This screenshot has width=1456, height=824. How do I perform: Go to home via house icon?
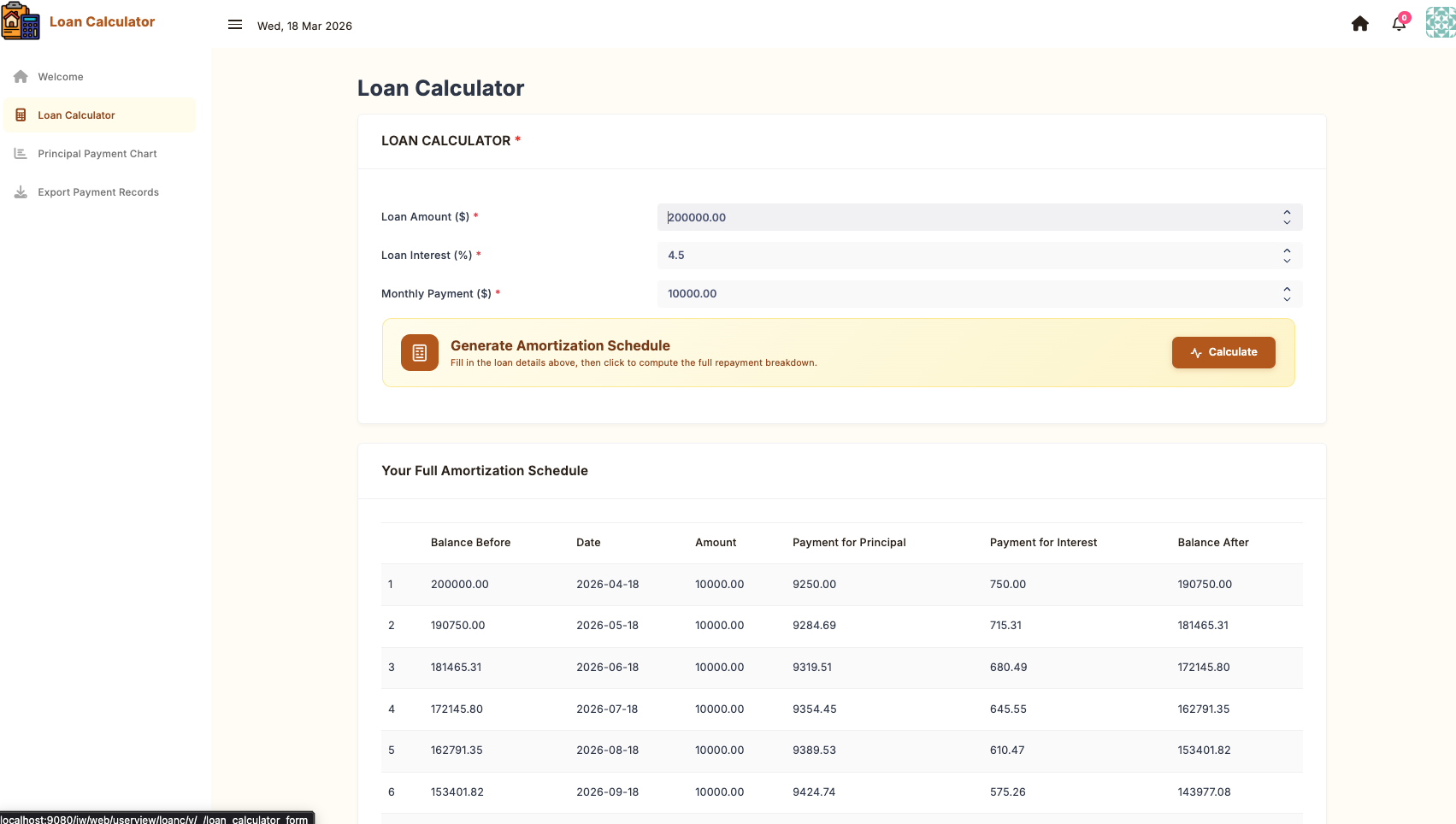[1359, 24]
